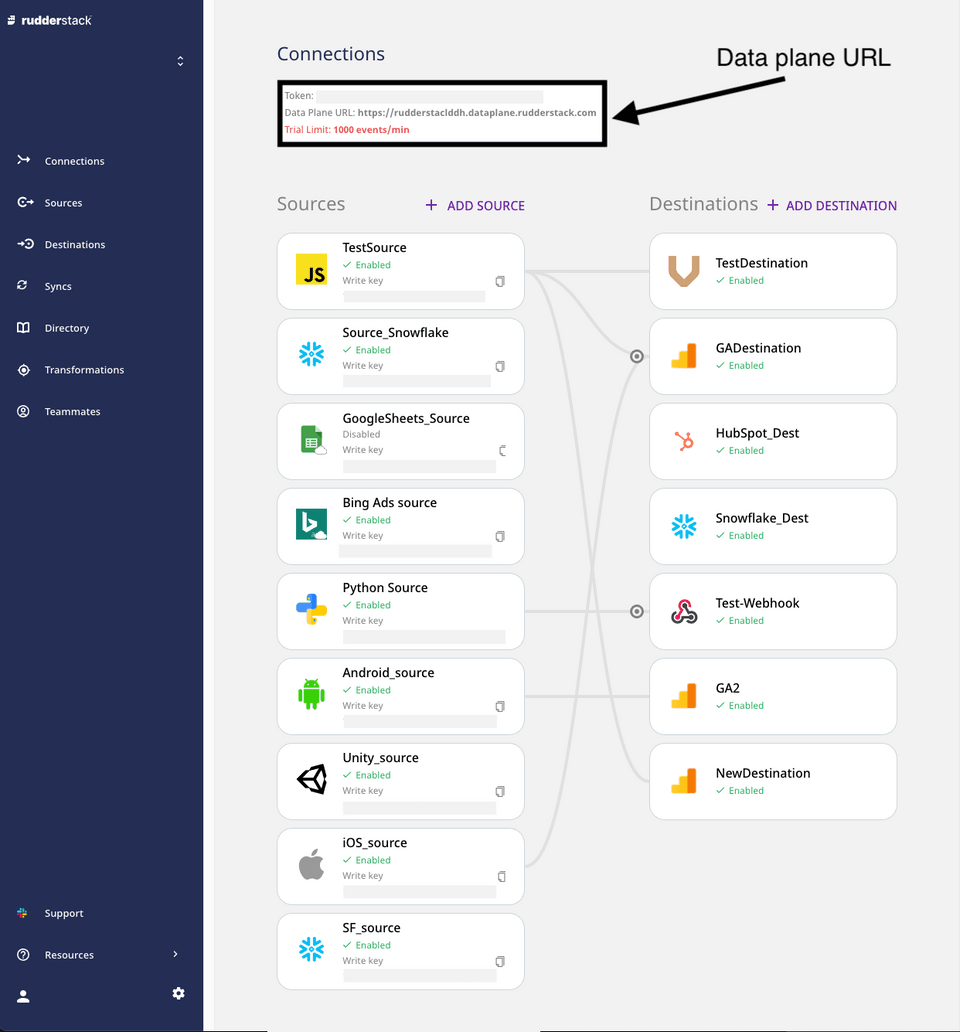Copy the write key of TestSource
The image size is (960, 1032).
coord(499,282)
